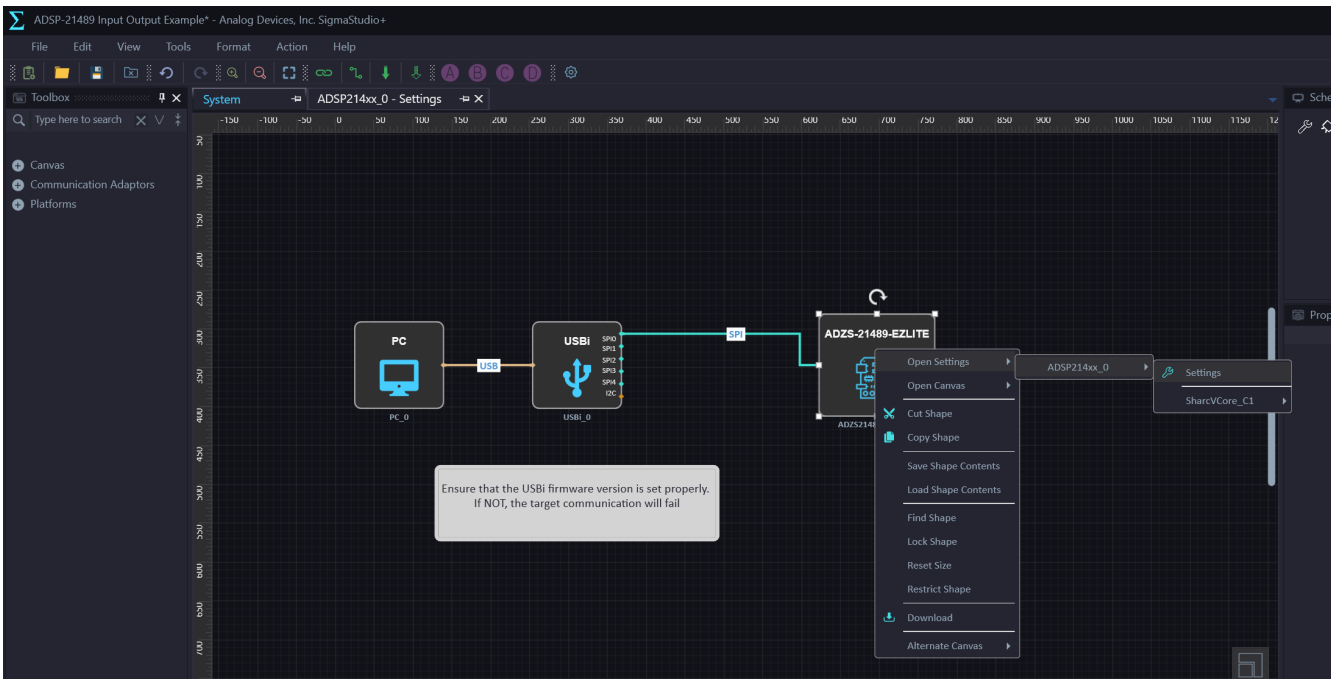Click Download in the context menu
Viewport: 1339px width, 690px height.
pyautogui.click(x=947, y=618)
